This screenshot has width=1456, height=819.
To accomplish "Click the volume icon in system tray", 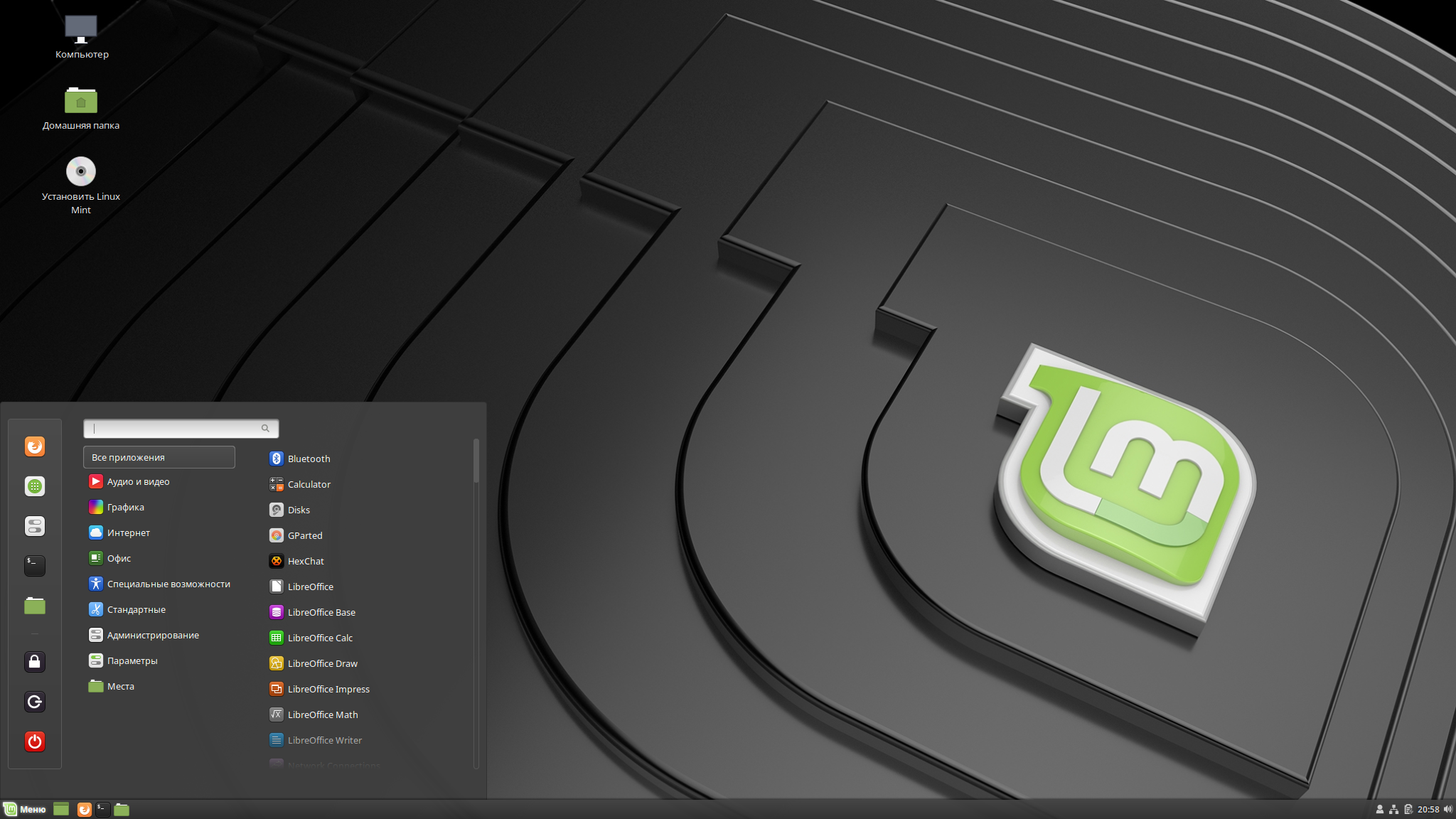I will click(x=1447, y=809).
